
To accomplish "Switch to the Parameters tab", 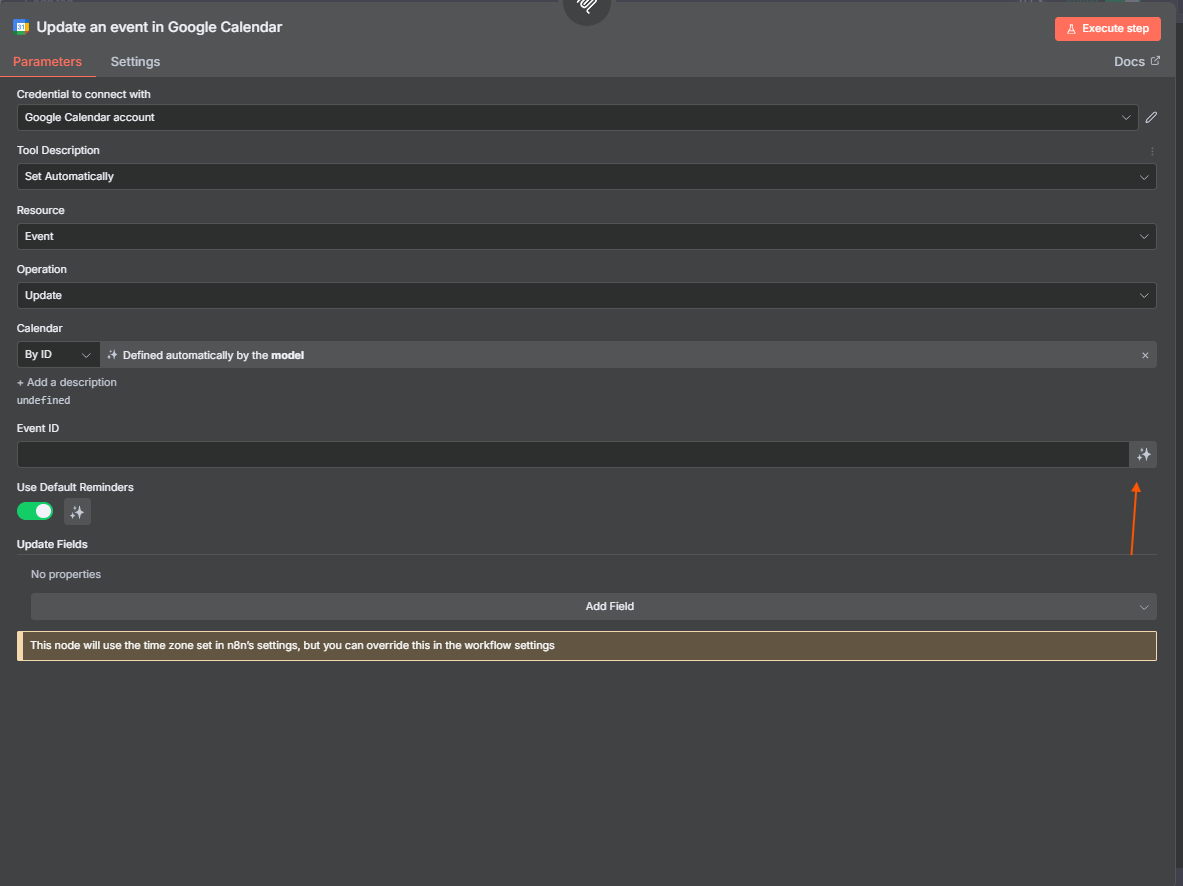I will click(x=48, y=62).
